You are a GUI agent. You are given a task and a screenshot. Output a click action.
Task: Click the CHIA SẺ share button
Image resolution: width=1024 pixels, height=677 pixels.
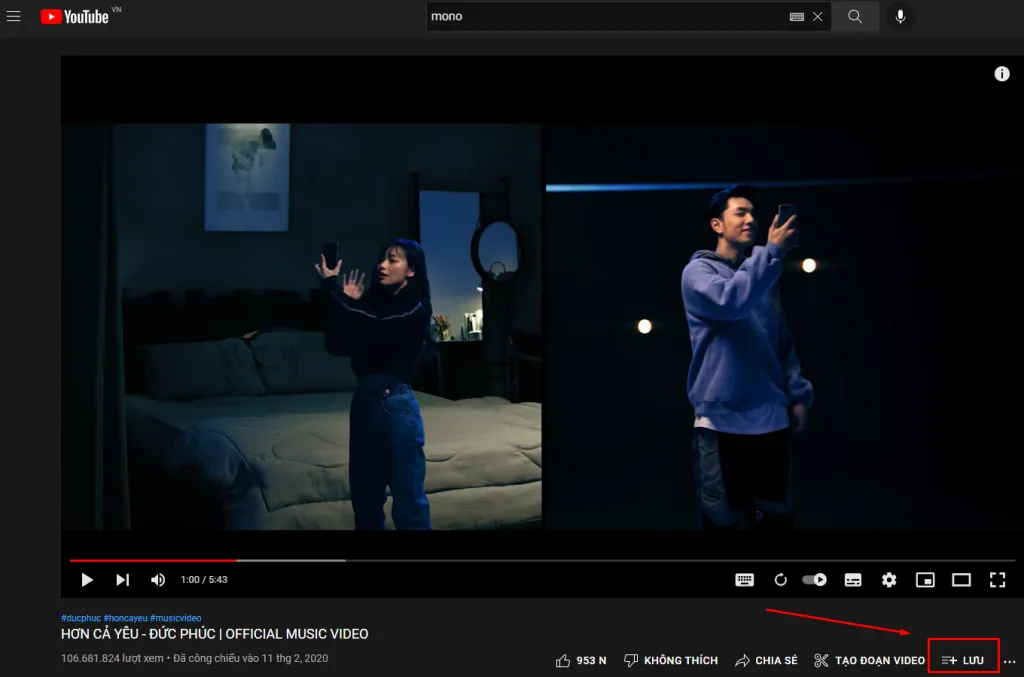pos(766,661)
